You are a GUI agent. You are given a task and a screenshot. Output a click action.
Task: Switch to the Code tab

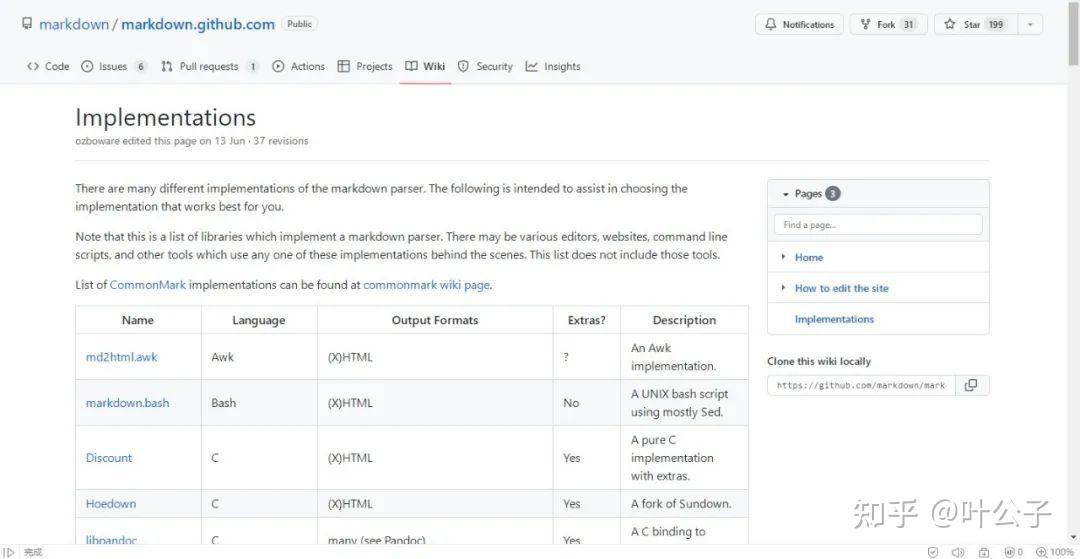(x=48, y=66)
